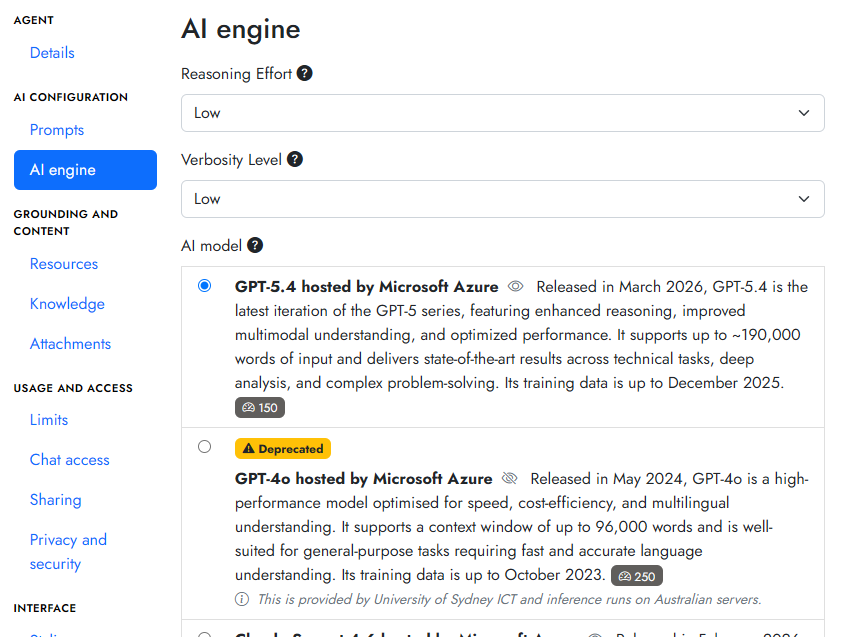
Task: Click the yellow Deprecated warning badge
Action: (x=283, y=449)
